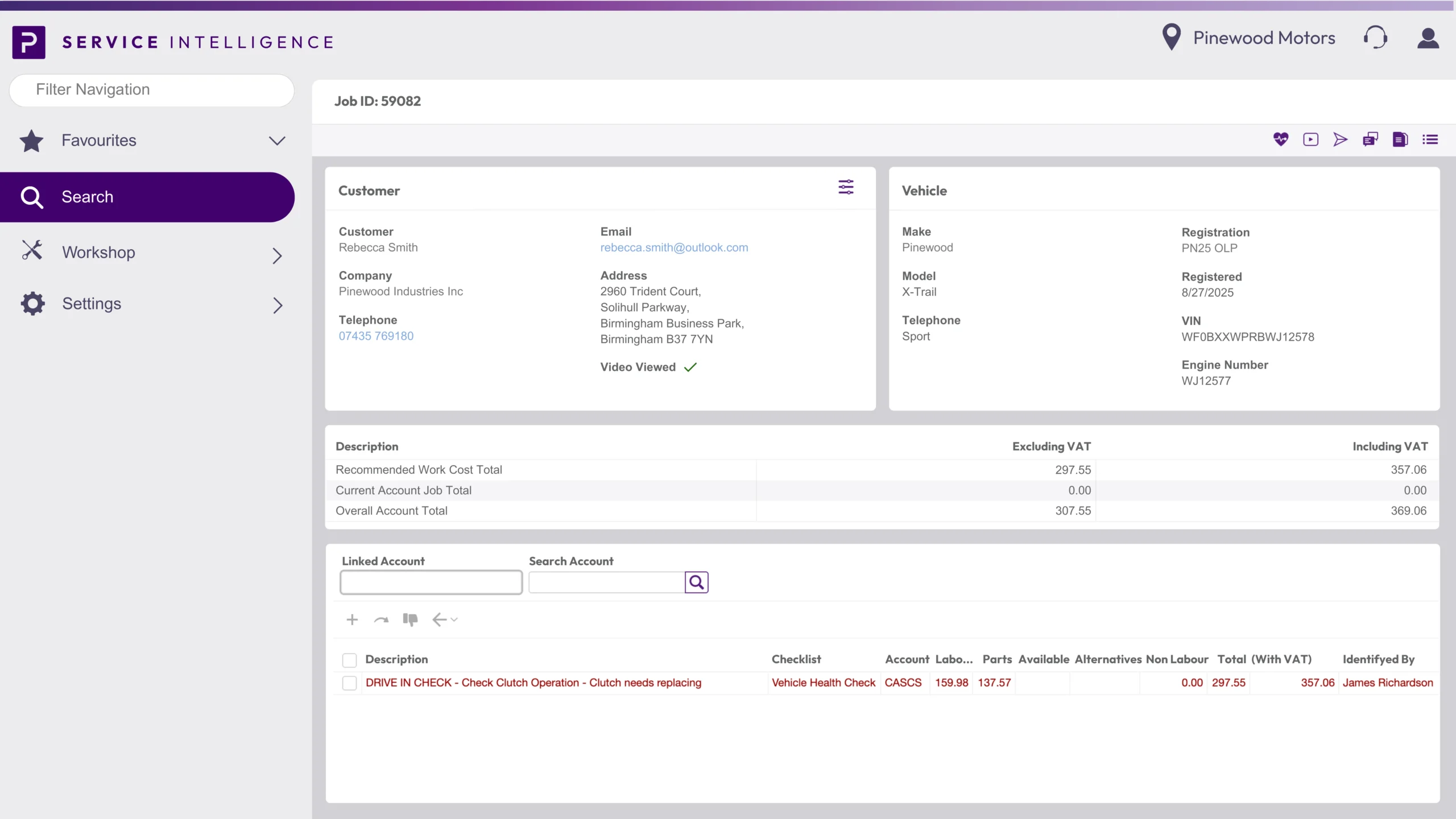Viewport: 1456px width, 819px height.
Task: Click the PN25 OLP registration value
Action: click(1209, 248)
